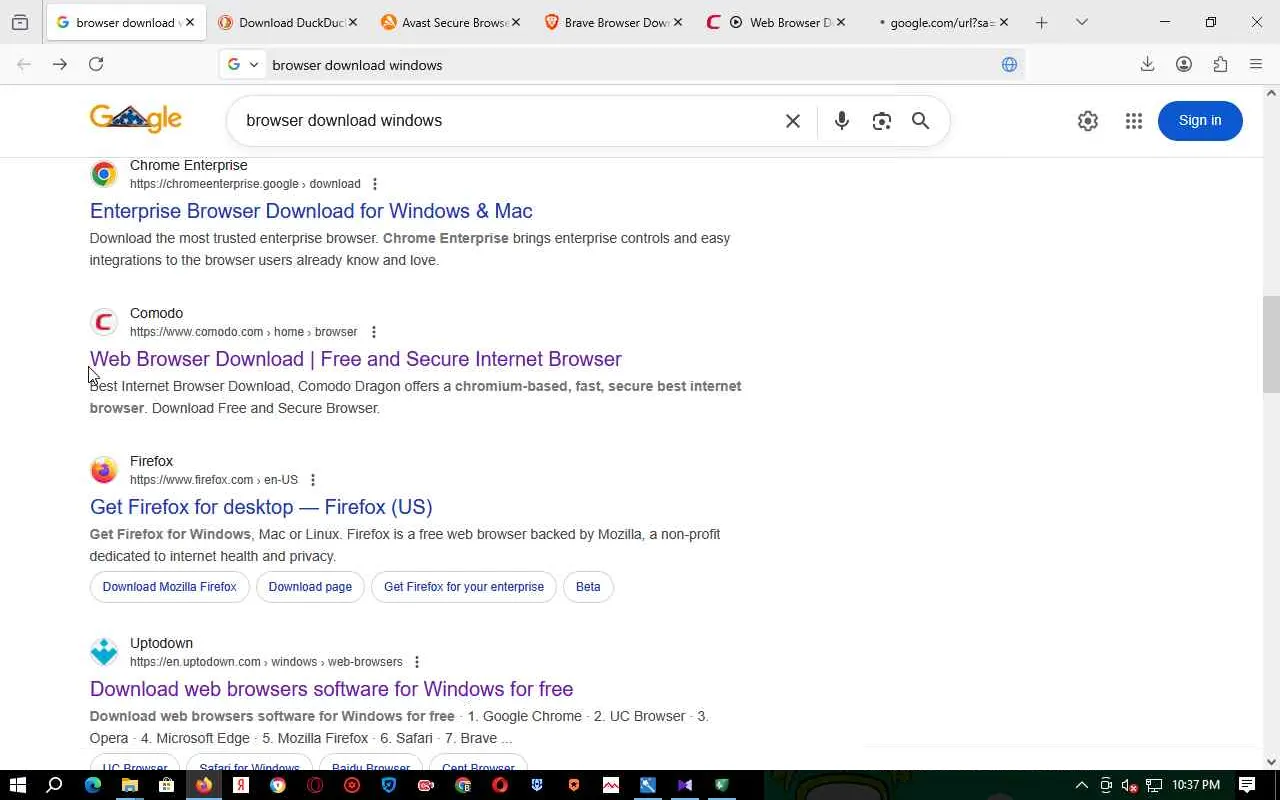Launch Microsoft Edge from the taskbar

pyautogui.click(x=93, y=785)
